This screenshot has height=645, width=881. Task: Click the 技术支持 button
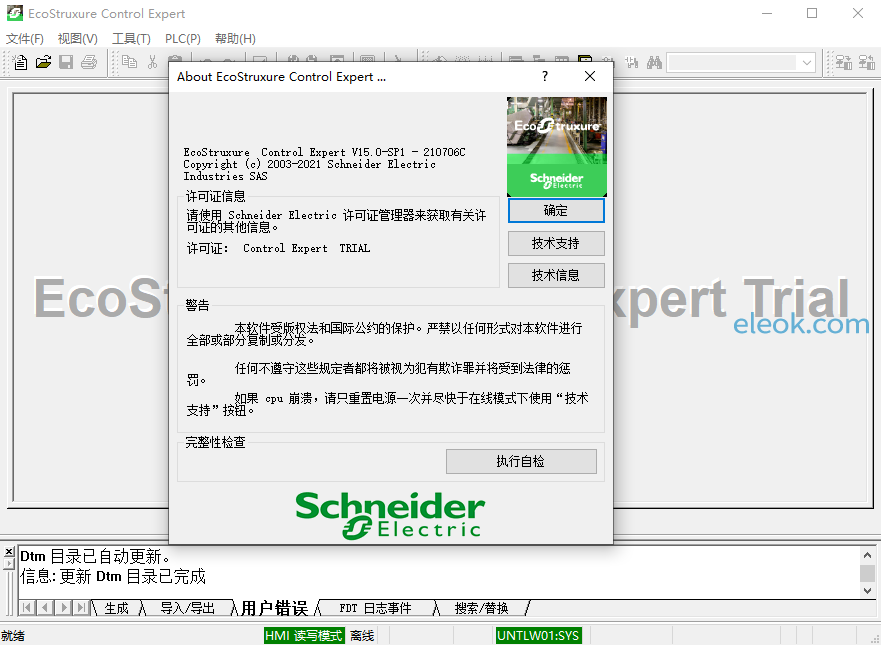coord(556,243)
